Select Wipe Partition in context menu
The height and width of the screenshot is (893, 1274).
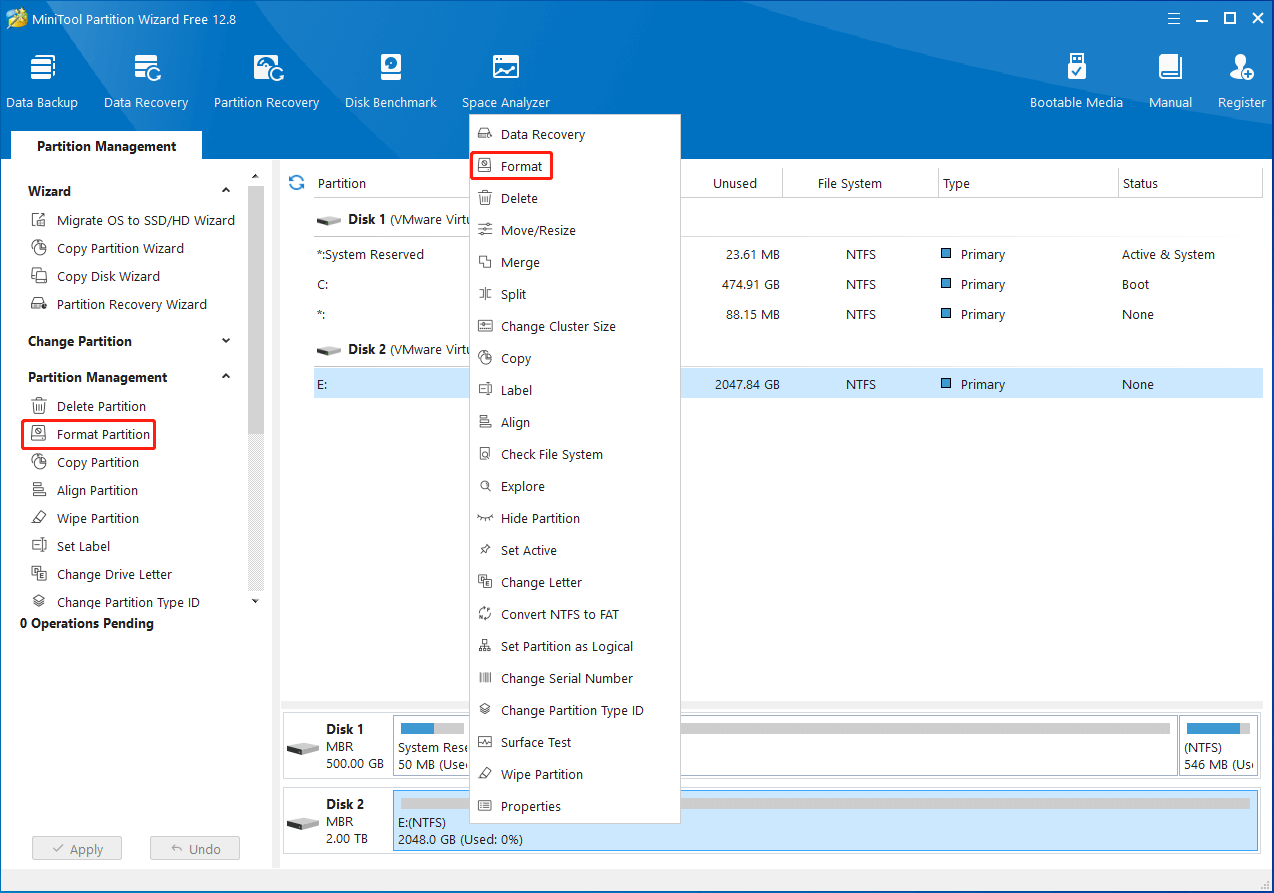(x=575, y=774)
